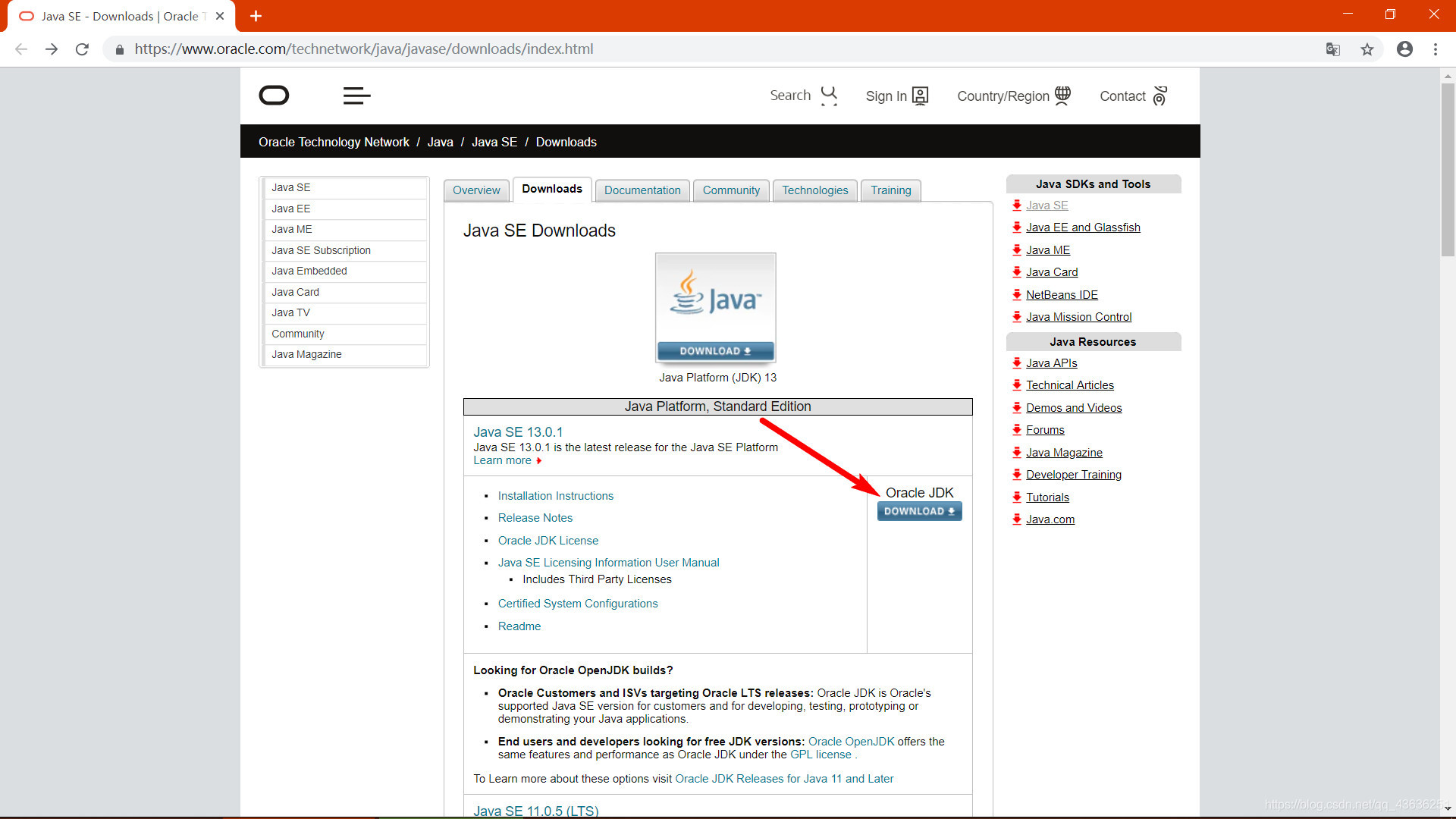1456x819 pixels.
Task: Open a new browser tab
Action: click(256, 16)
